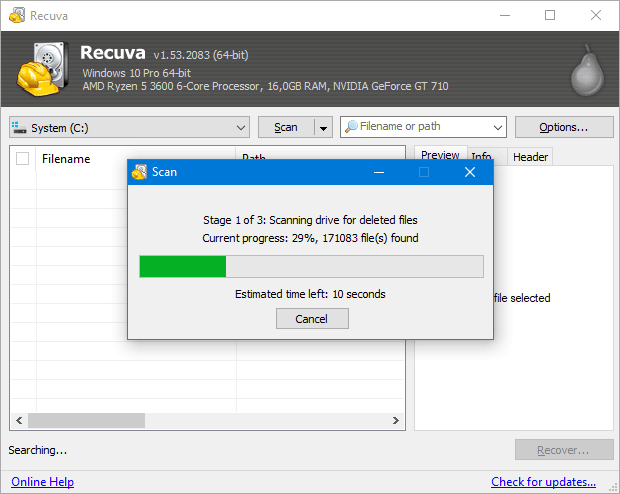Click the 'v1.53.2083 (64-bit)' version text
620x494 pixels.
201,55
